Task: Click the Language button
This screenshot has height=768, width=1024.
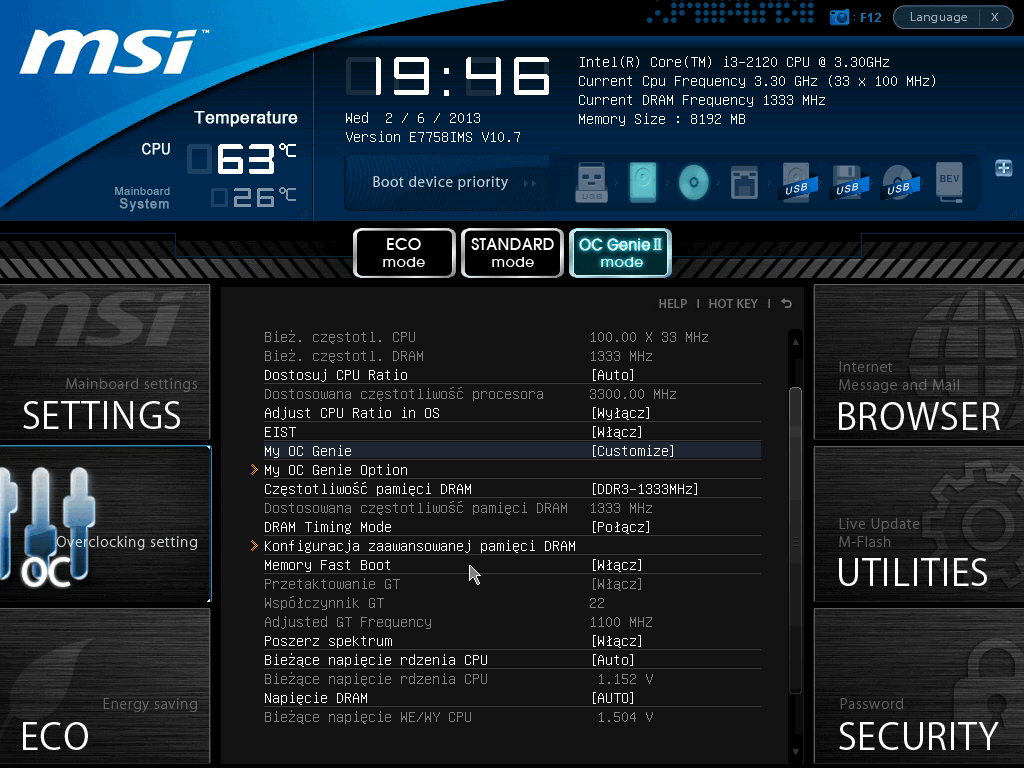Action: (938, 17)
